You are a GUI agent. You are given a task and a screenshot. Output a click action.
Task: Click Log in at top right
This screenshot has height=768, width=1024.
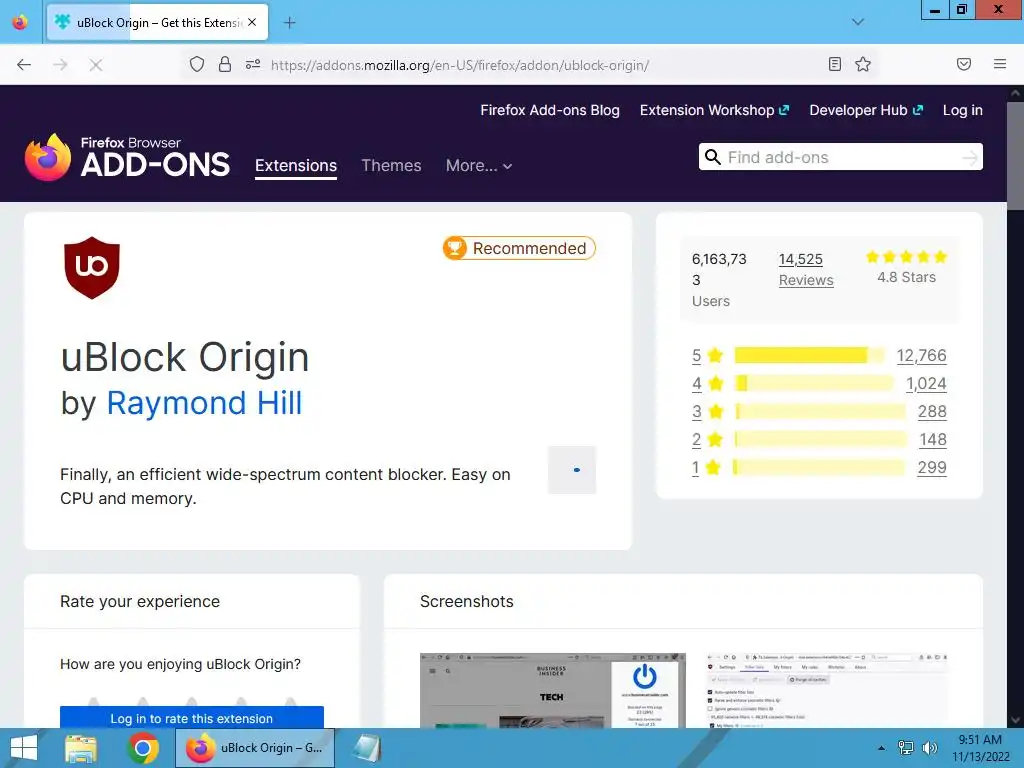click(x=963, y=110)
